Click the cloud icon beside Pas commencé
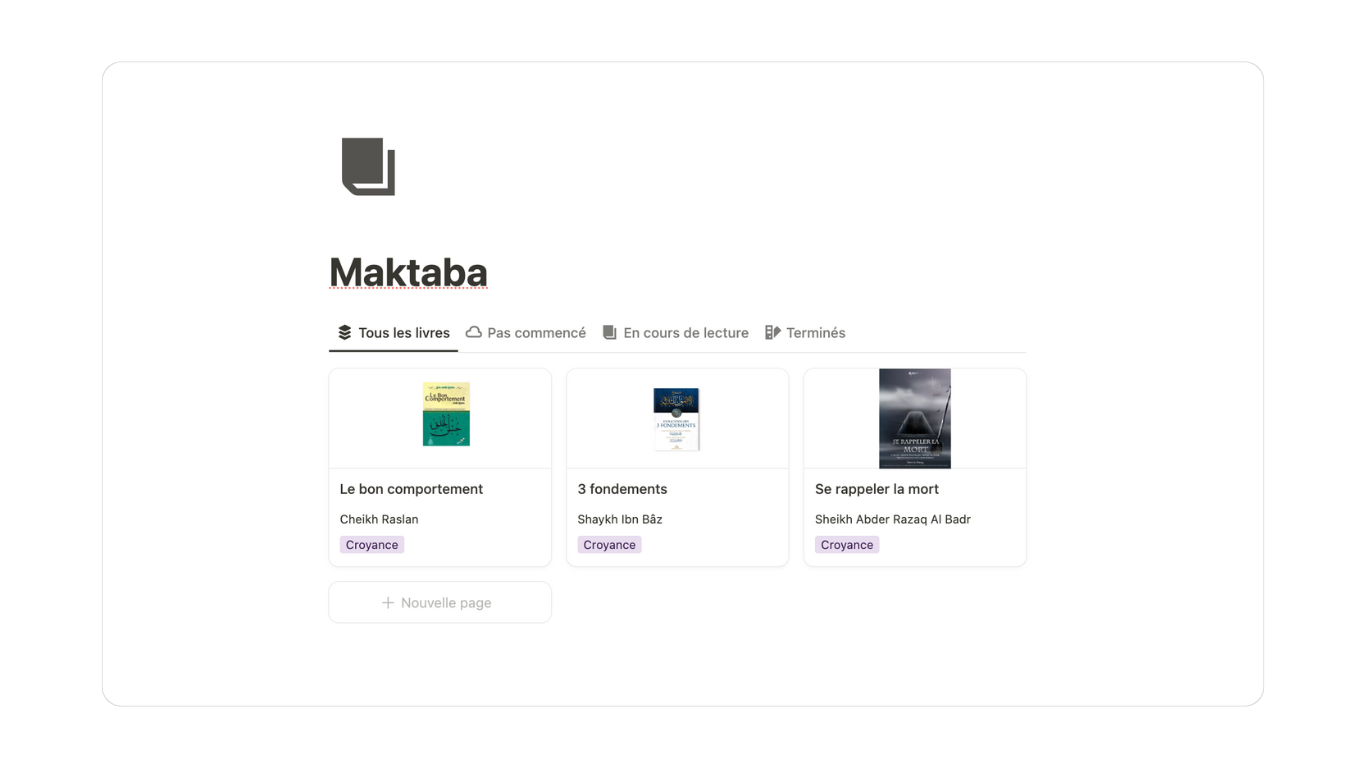 point(474,332)
